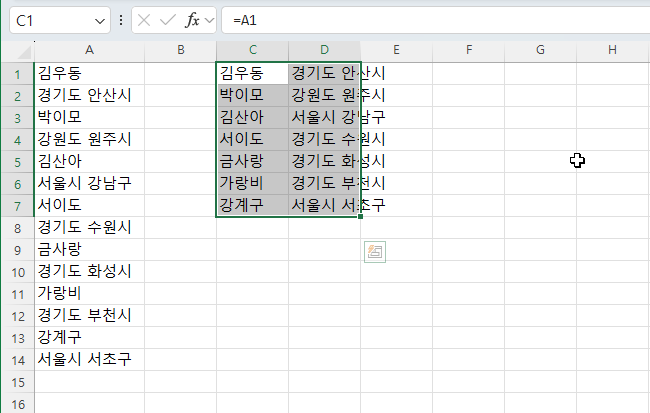Select row 10 header
The image size is (650, 413).
[x=17, y=272]
